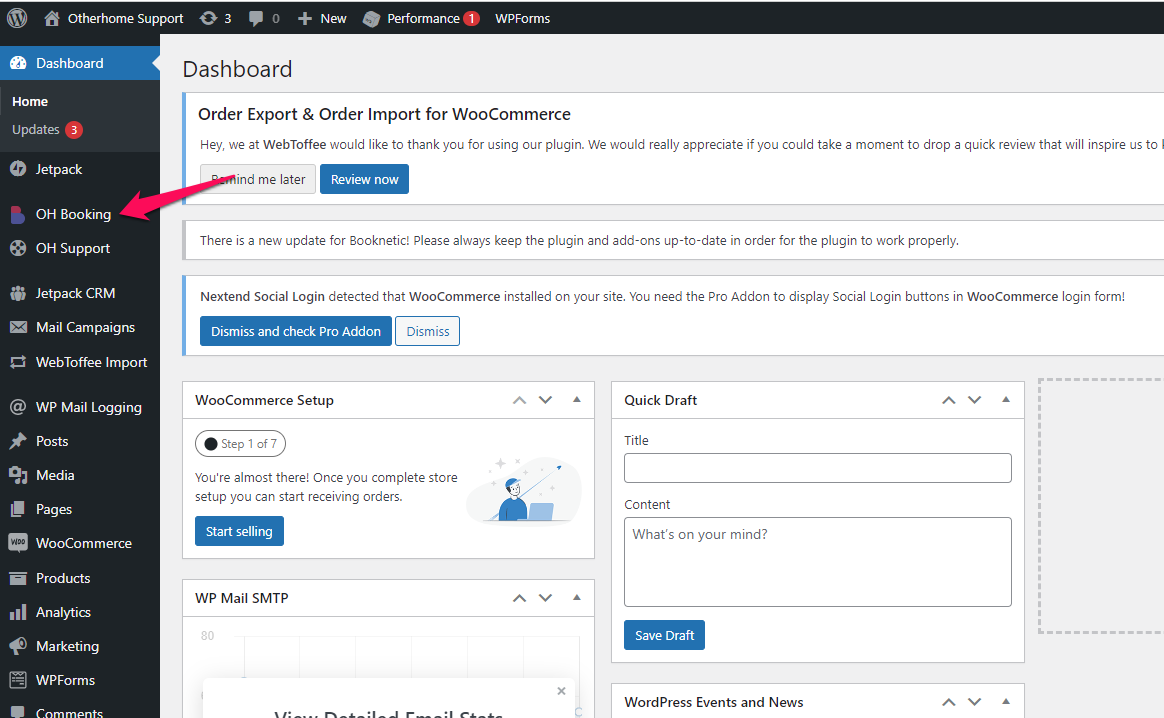
Task: Open the Updates submenu item
Action: (x=36, y=129)
